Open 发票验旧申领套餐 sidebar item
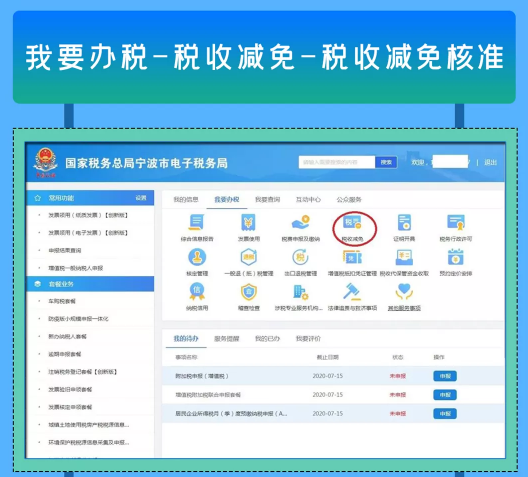 point(70,389)
